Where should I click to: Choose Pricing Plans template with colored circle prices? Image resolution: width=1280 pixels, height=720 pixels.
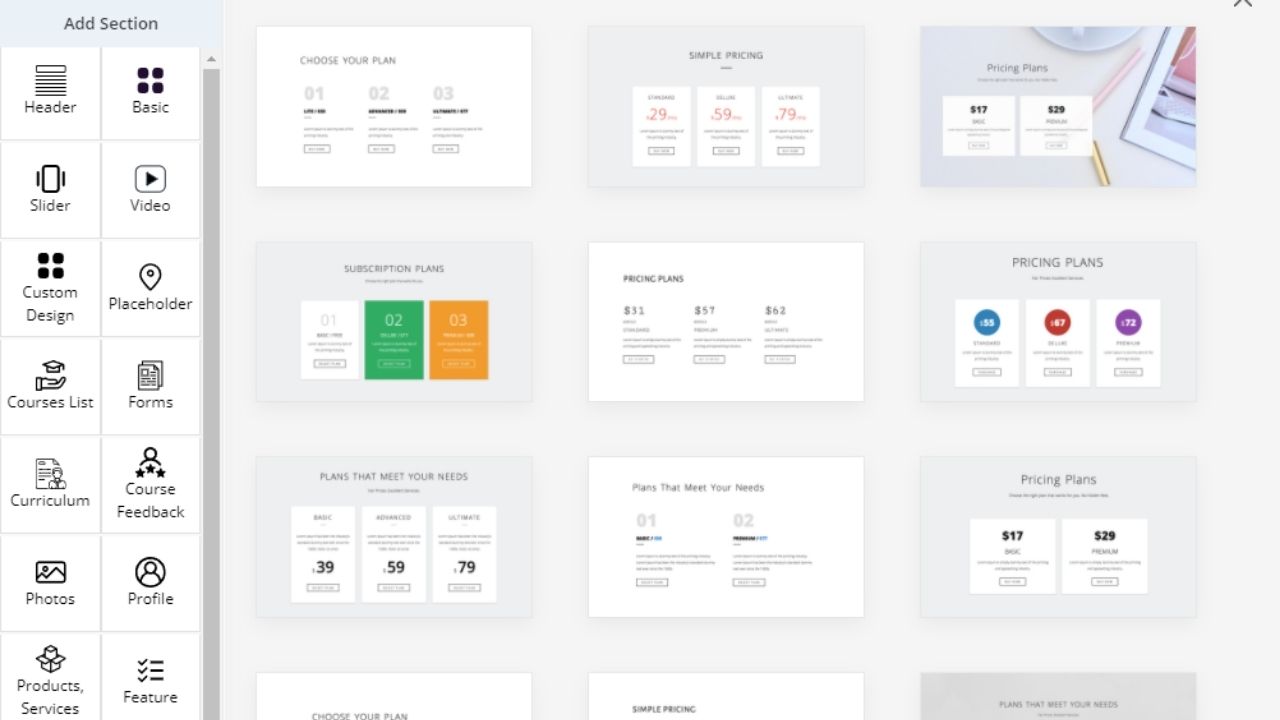1058,322
